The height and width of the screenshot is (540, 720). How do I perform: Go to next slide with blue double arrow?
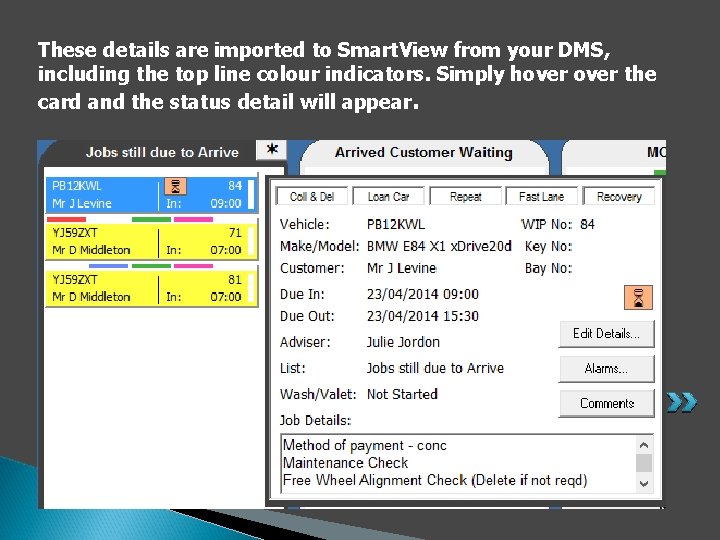pos(682,402)
